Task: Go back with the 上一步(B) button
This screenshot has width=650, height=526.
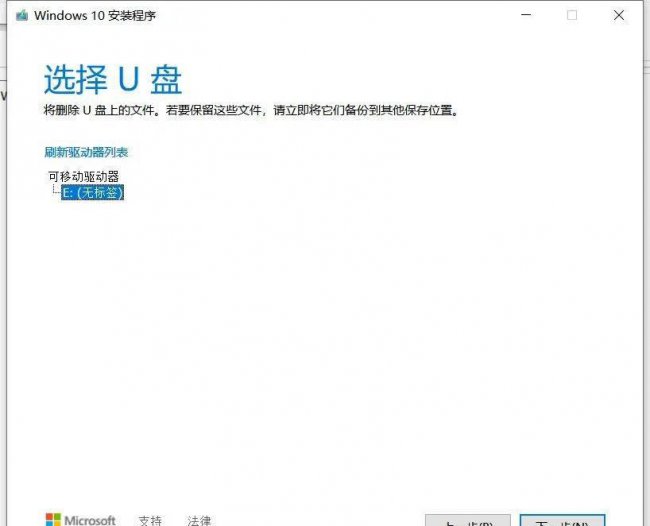Action: coord(468,521)
